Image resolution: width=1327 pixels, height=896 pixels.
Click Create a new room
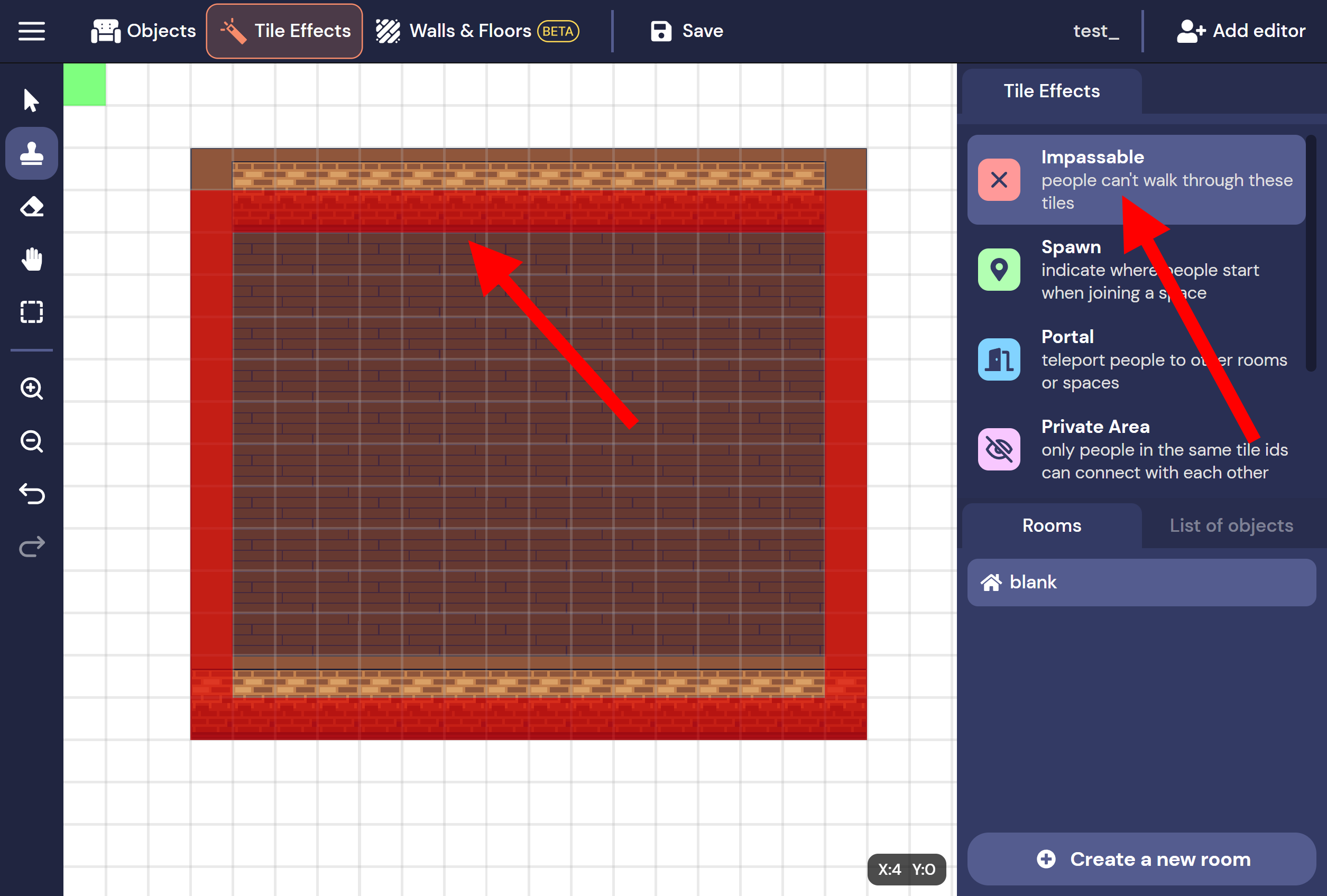[1141, 859]
